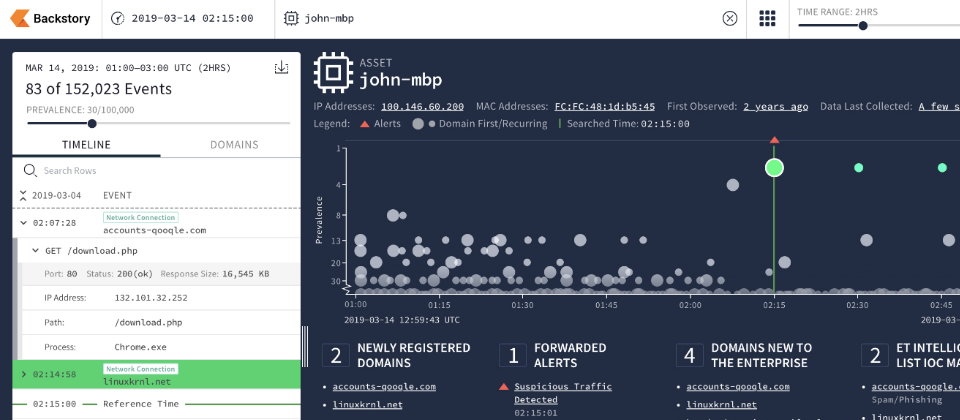Collapse the 02:07:28 event row
960x420 pixels.
[x=23, y=223]
